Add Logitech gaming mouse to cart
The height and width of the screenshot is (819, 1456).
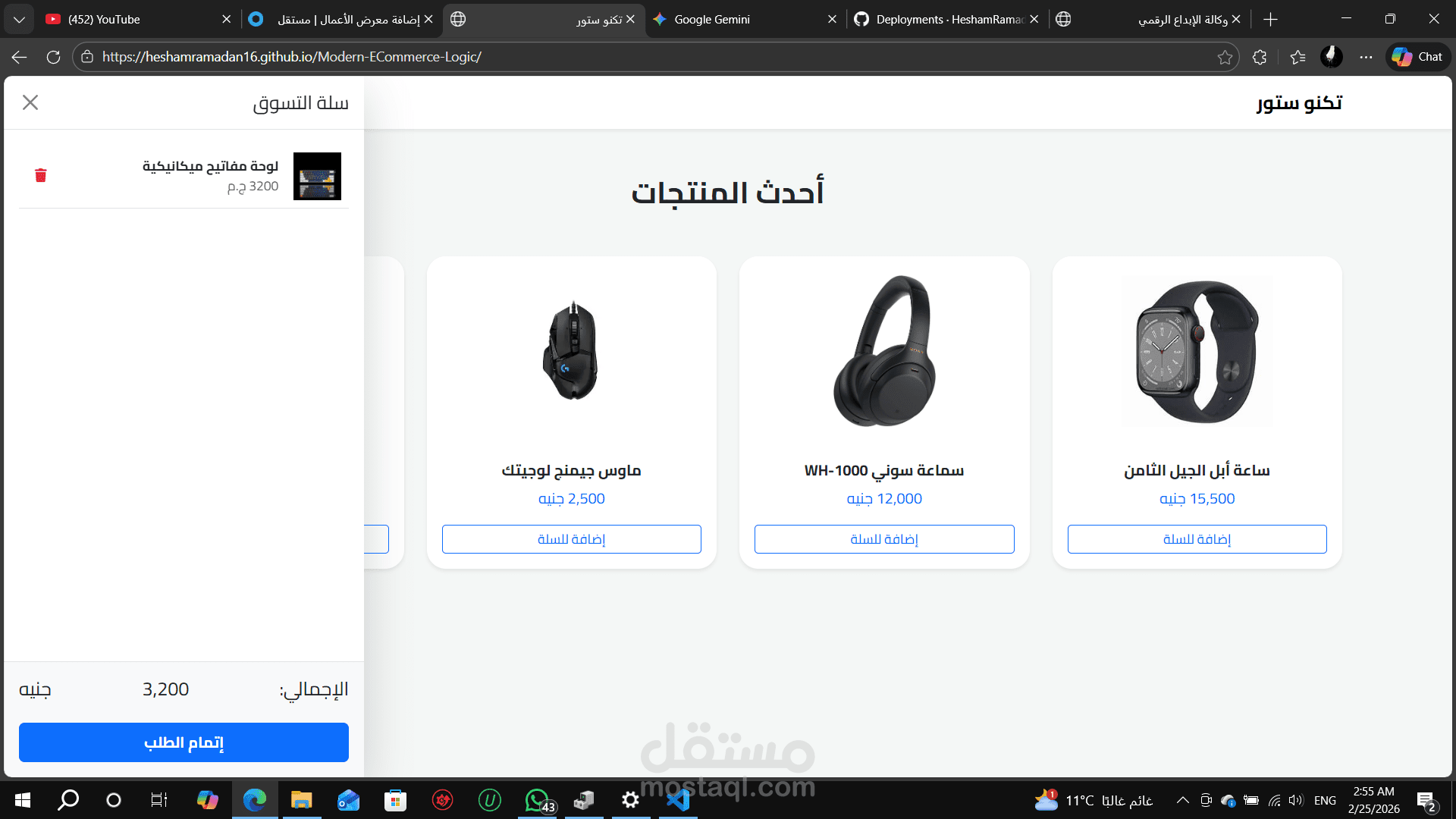[571, 539]
